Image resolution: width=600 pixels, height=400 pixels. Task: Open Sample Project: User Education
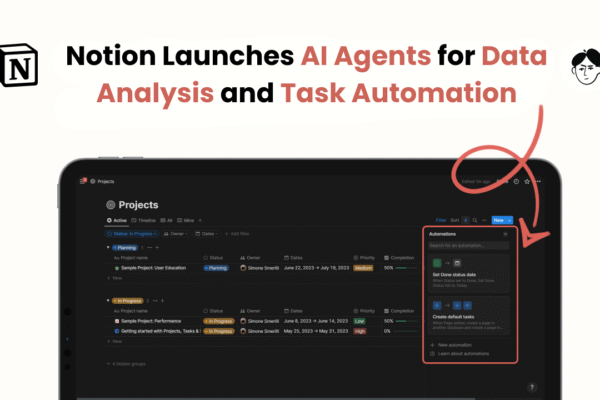coord(153,268)
